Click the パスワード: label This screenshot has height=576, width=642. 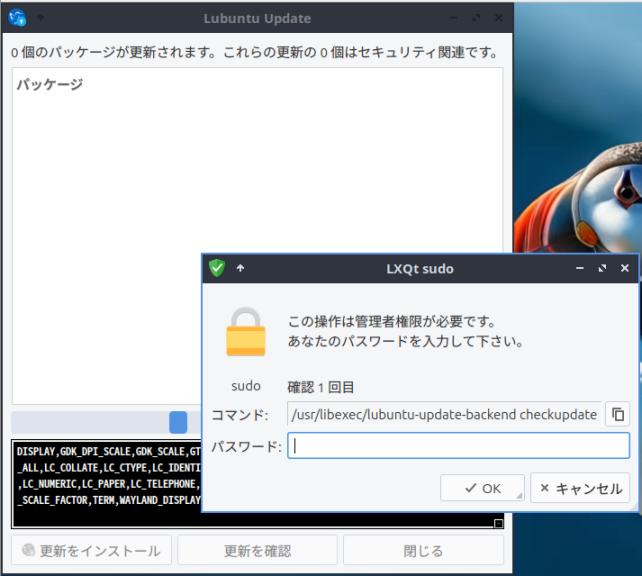pyautogui.click(x=246, y=446)
